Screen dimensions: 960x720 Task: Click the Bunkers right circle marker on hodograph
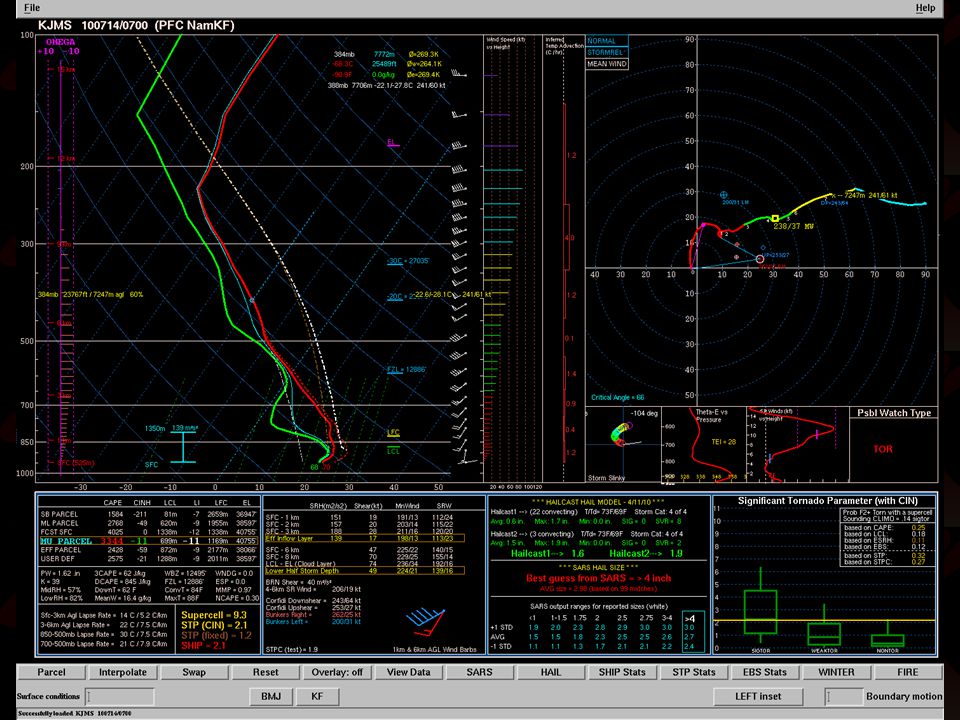760,259
